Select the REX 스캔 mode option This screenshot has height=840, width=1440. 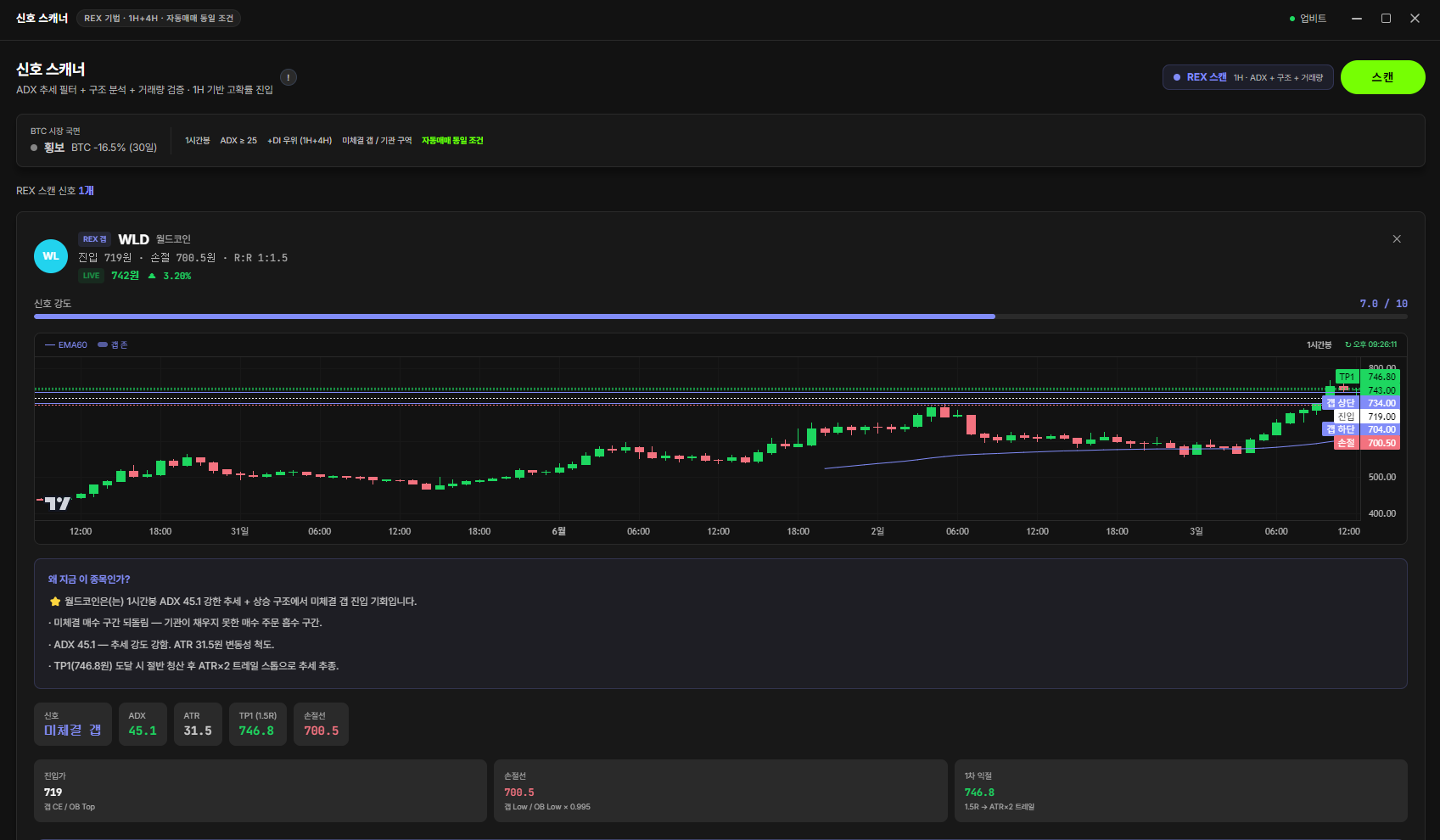[x=1248, y=77]
